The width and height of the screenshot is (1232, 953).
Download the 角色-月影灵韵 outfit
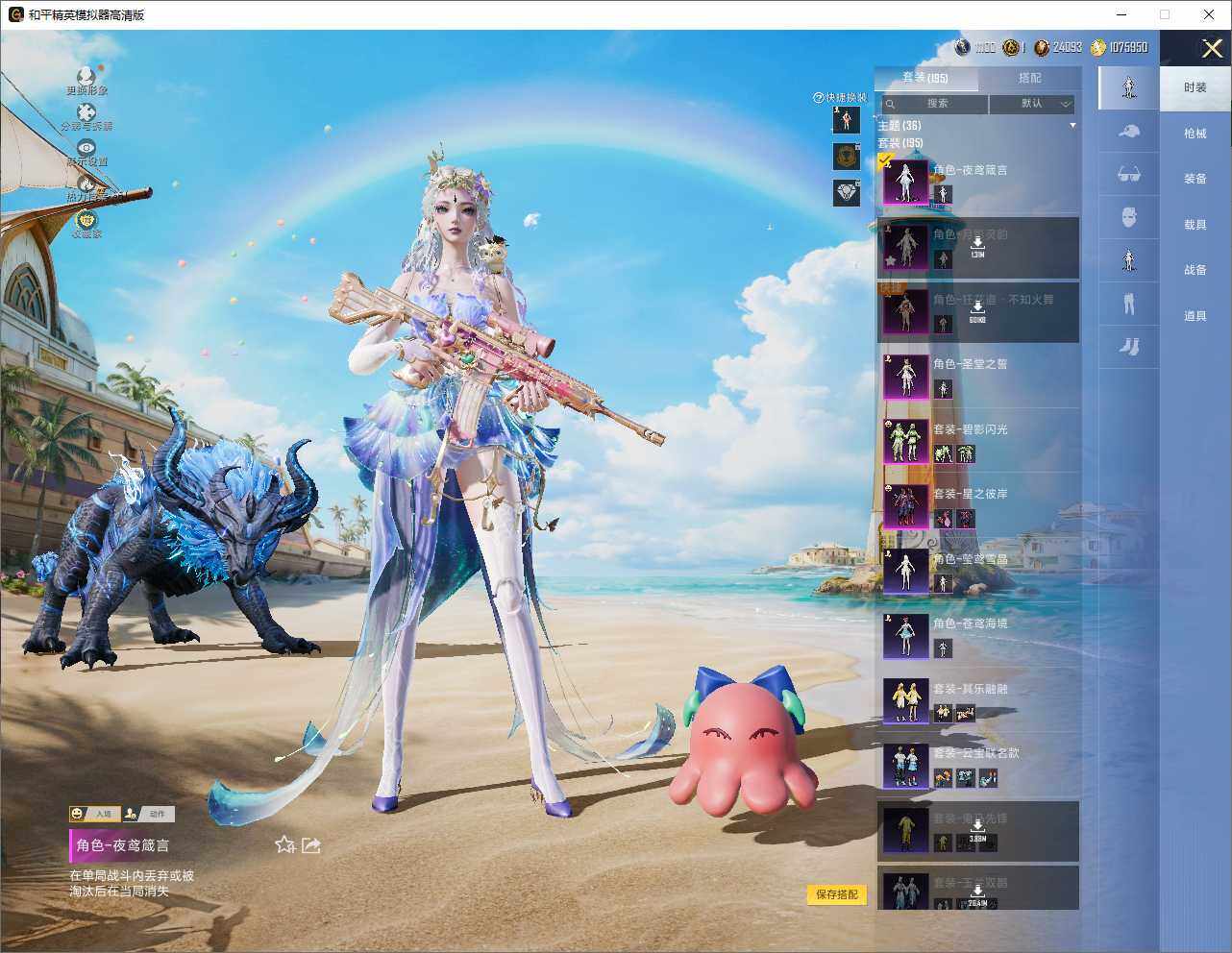point(977,245)
